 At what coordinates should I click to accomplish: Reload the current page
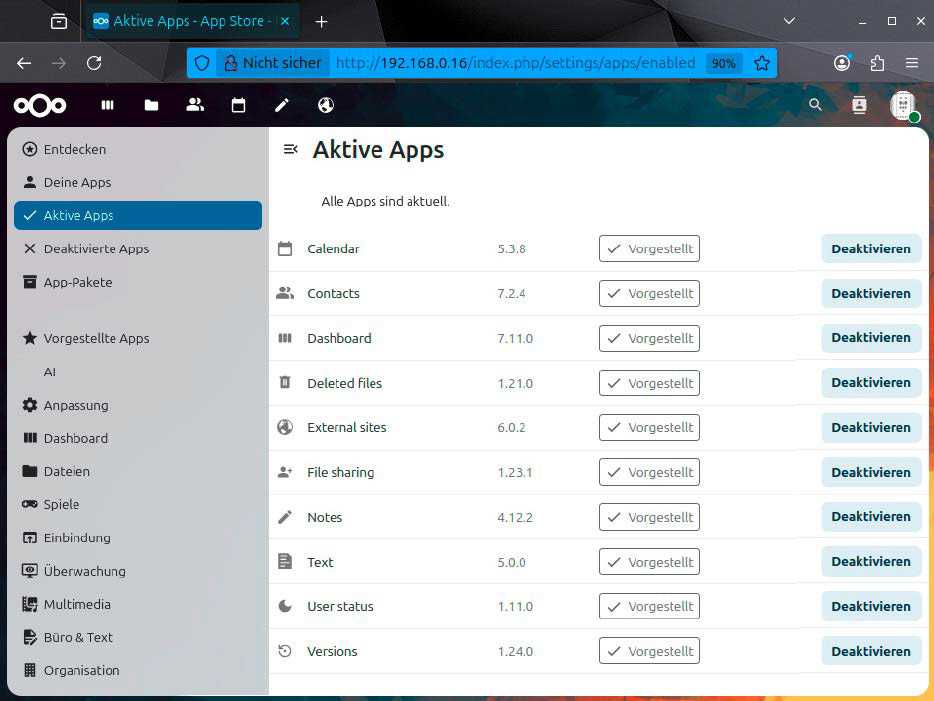(x=94, y=63)
